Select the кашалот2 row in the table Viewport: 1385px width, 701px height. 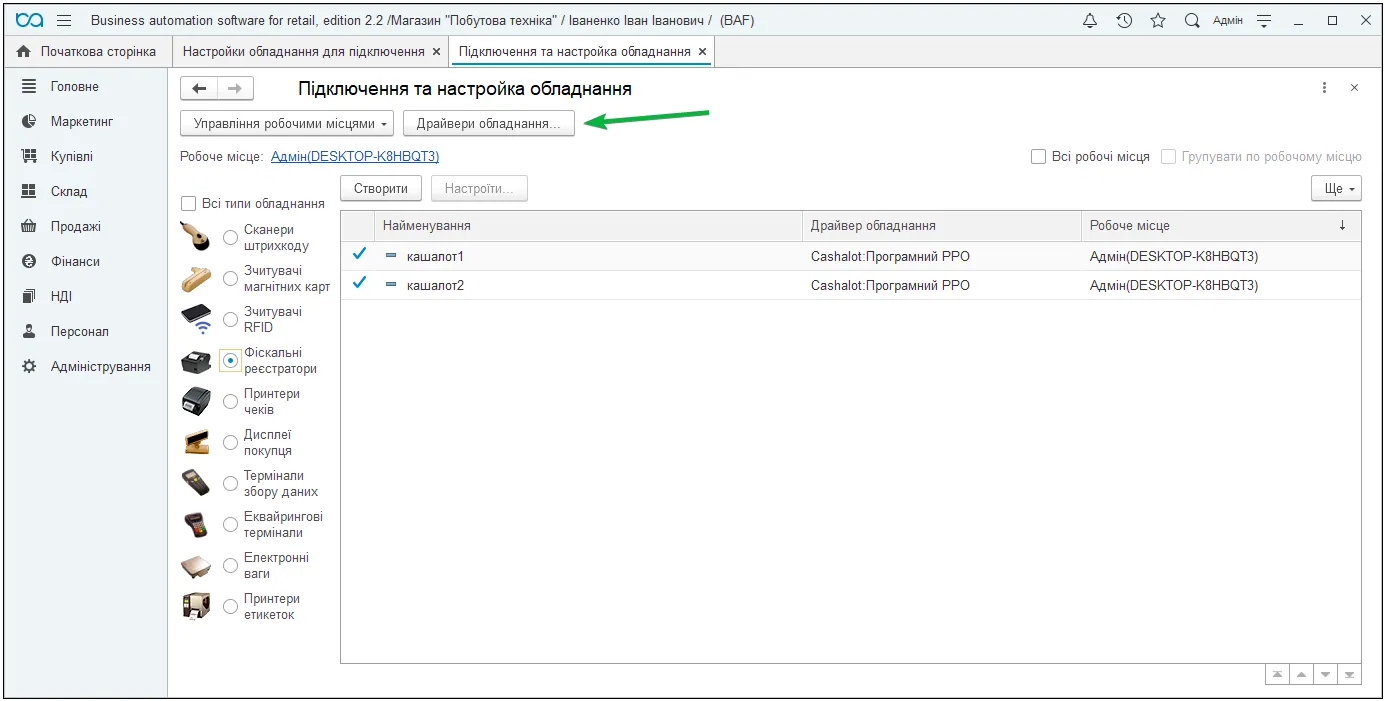click(850, 285)
